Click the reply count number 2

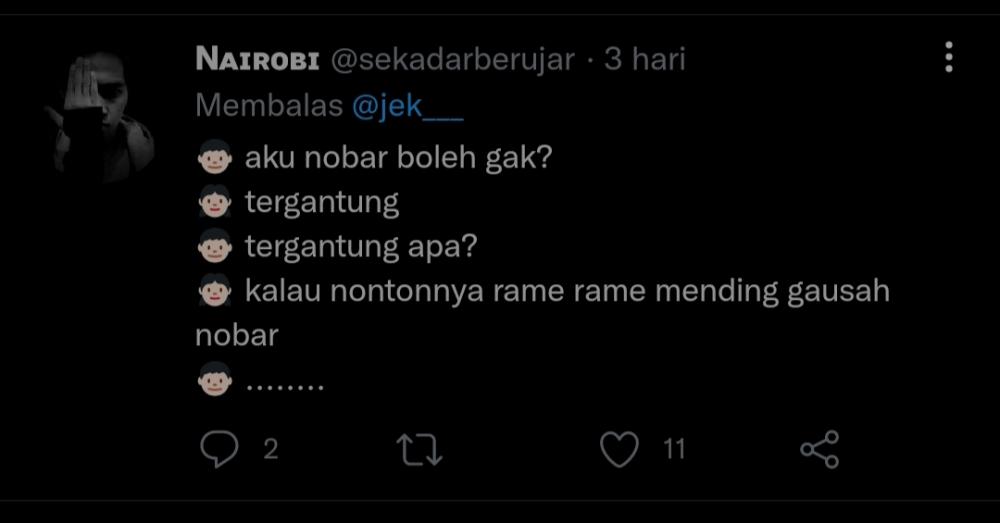[271, 450]
